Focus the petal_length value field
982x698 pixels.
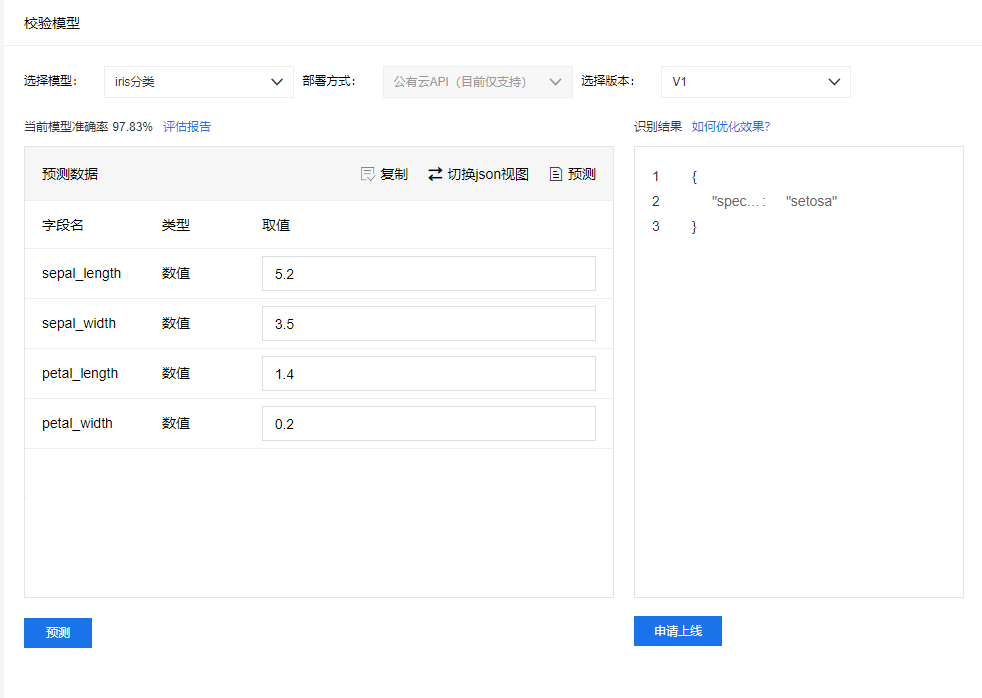click(x=428, y=374)
